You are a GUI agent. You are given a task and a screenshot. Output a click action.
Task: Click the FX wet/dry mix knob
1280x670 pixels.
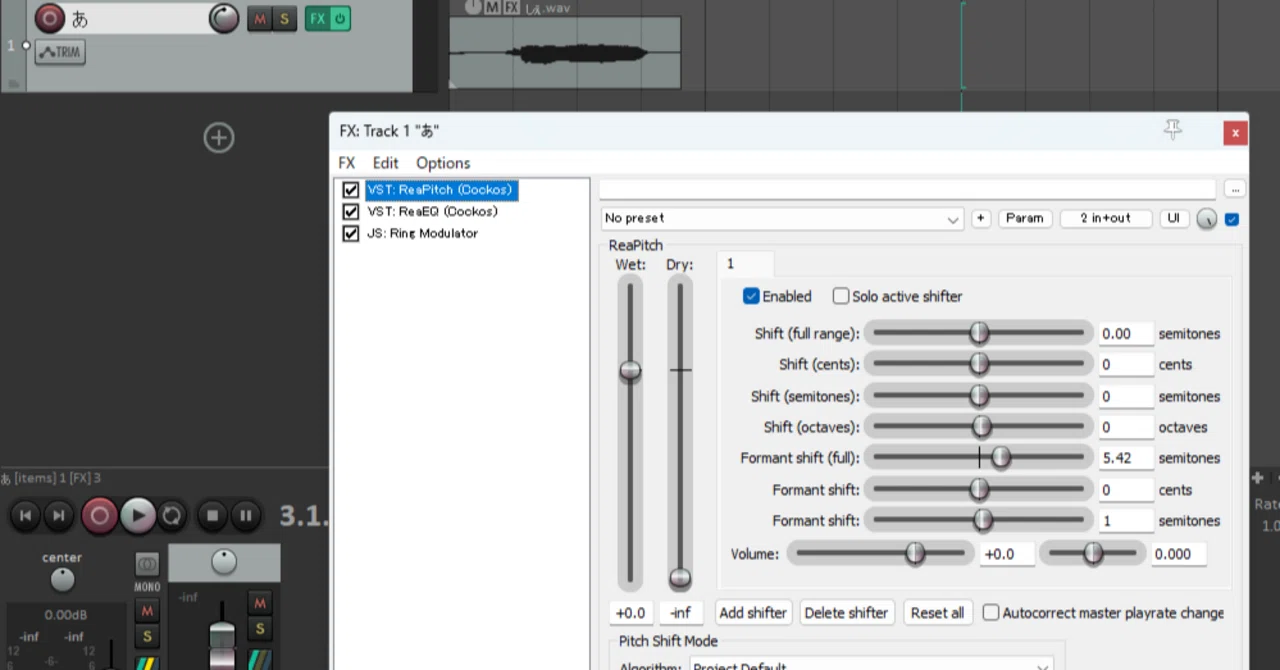click(1207, 219)
